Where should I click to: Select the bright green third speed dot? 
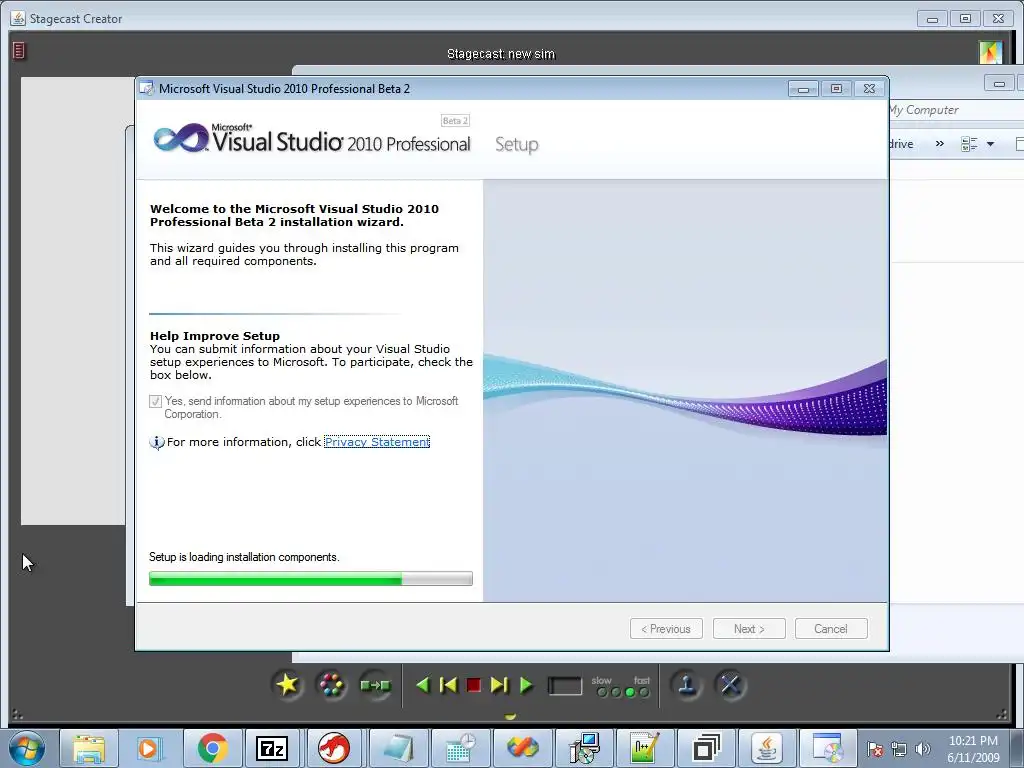point(630,692)
